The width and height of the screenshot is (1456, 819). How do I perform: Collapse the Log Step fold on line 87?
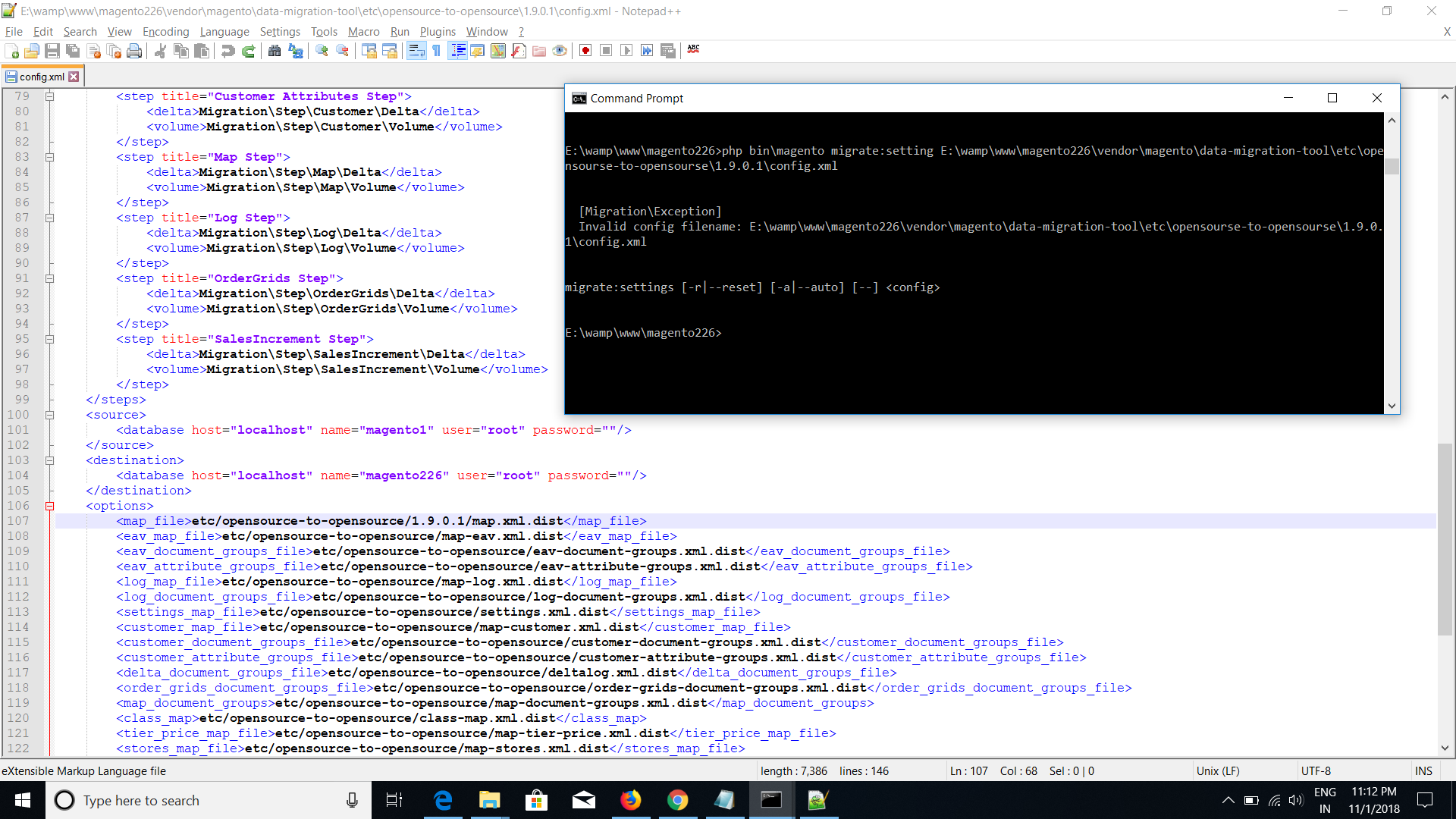click(x=49, y=218)
